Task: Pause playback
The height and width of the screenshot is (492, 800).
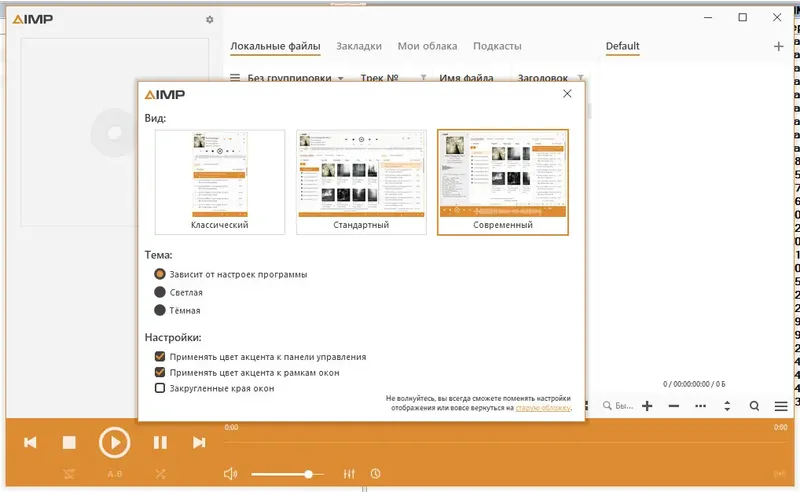Action: tap(160, 442)
